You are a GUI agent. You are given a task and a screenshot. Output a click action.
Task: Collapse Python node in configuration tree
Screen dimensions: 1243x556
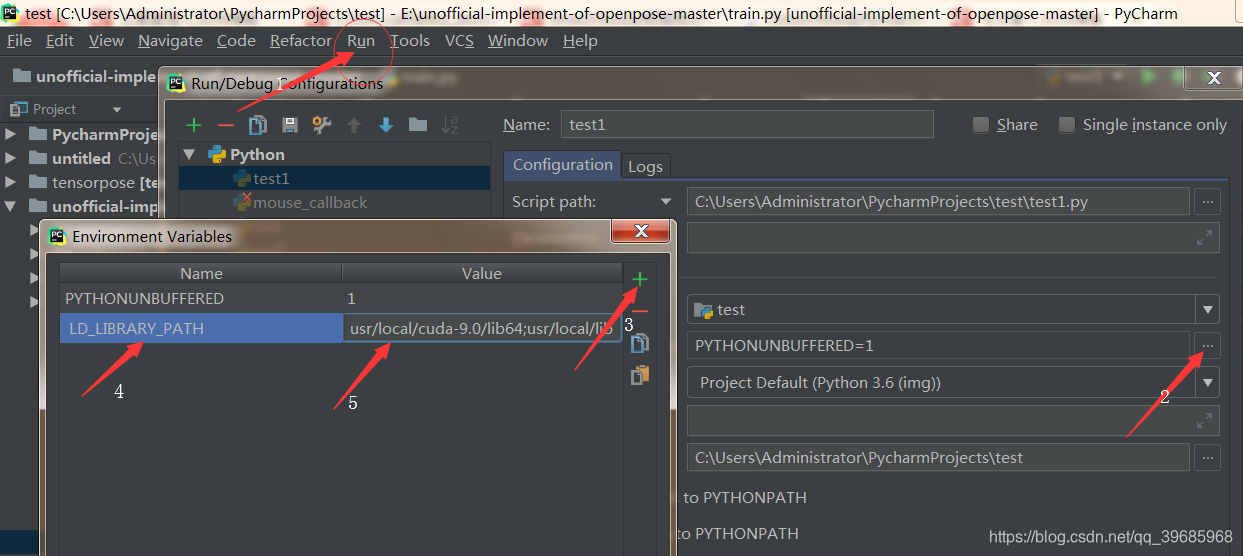point(190,155)
